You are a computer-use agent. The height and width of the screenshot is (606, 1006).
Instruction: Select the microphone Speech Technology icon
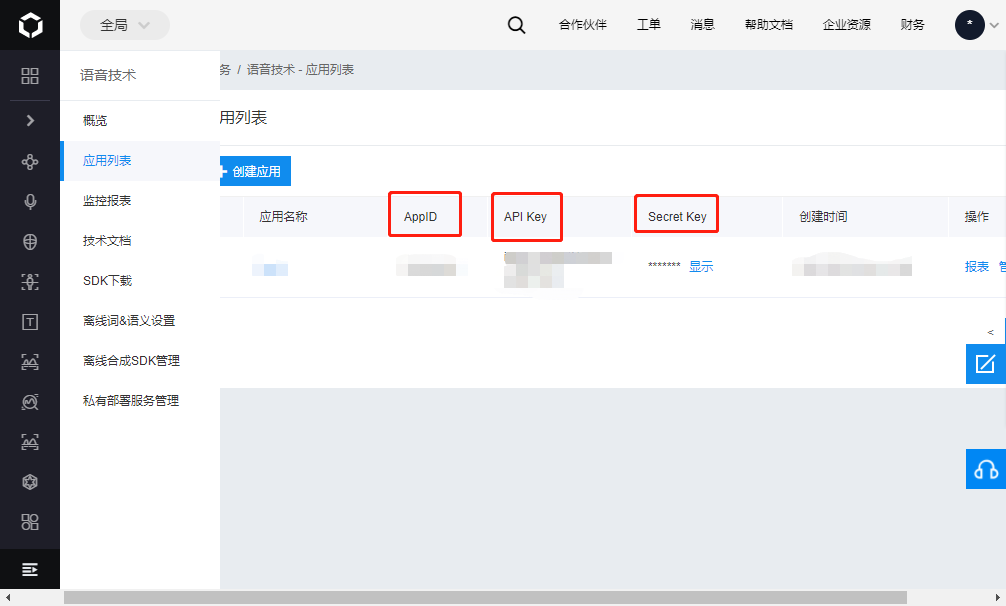(x=30, y=201)
